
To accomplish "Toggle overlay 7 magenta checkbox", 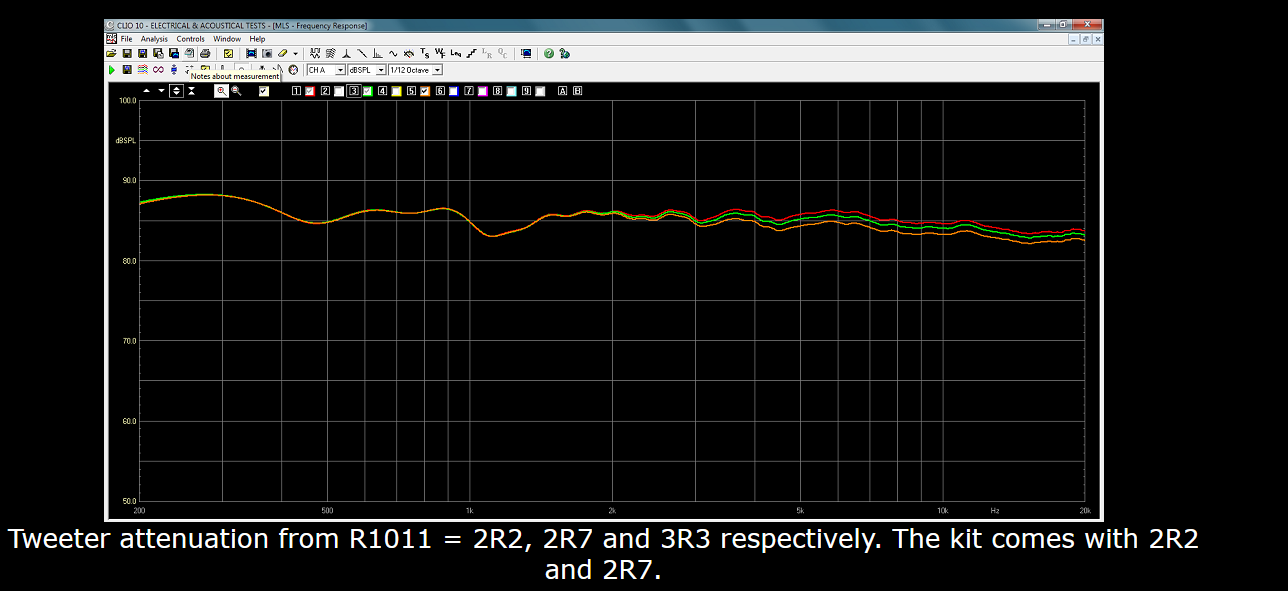I will point(482,91).
